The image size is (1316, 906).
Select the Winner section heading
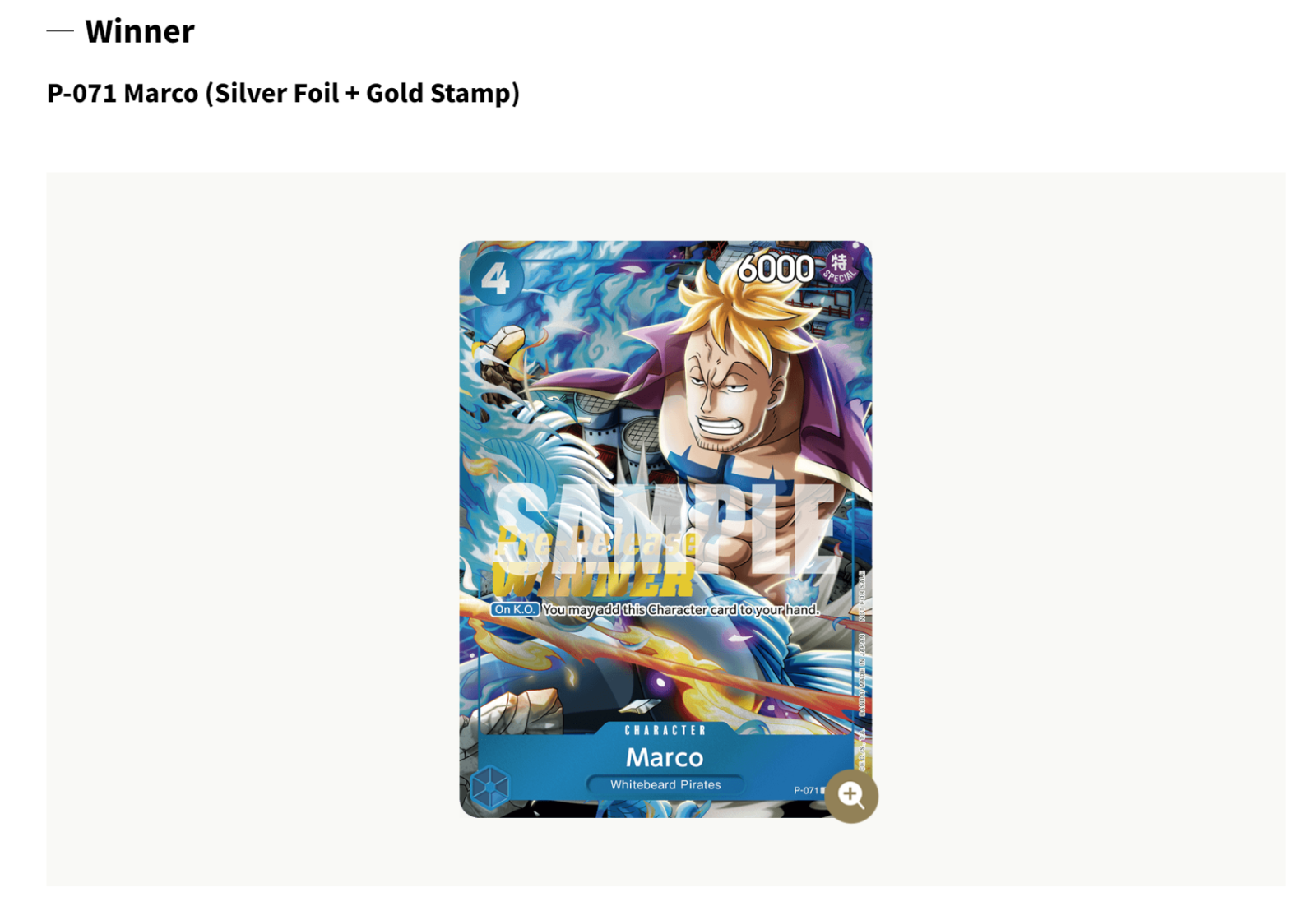click(140, 31)
